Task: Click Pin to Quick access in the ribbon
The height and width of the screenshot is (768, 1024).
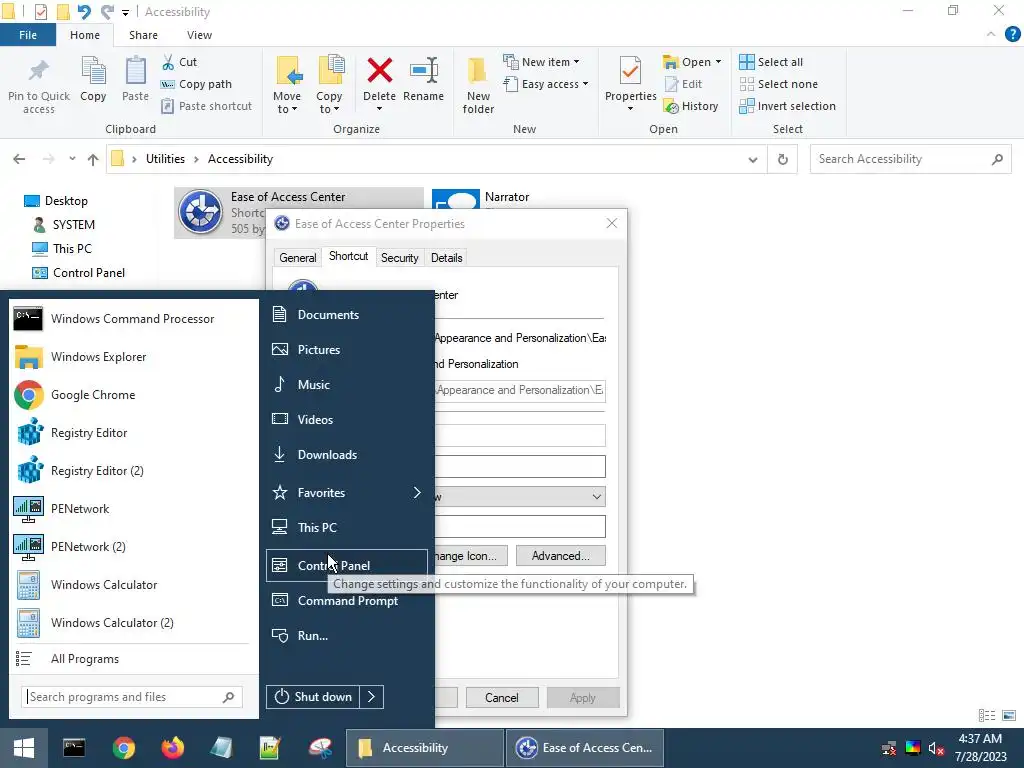Action: (x=39, y=86)
